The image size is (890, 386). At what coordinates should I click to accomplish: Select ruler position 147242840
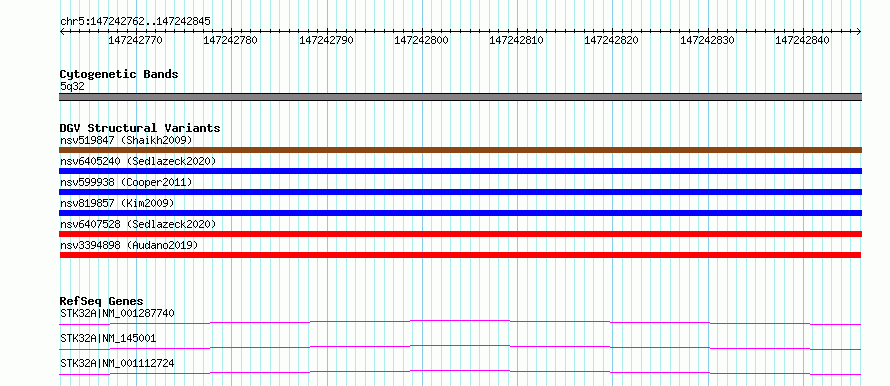[802, 40]
